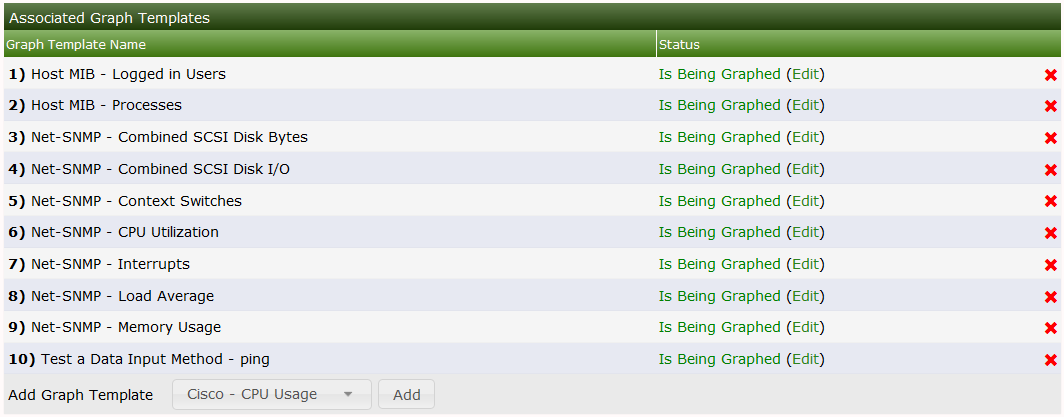Remove Net-SNMP - CPU Utilization template

click(x=1051, y=233)
